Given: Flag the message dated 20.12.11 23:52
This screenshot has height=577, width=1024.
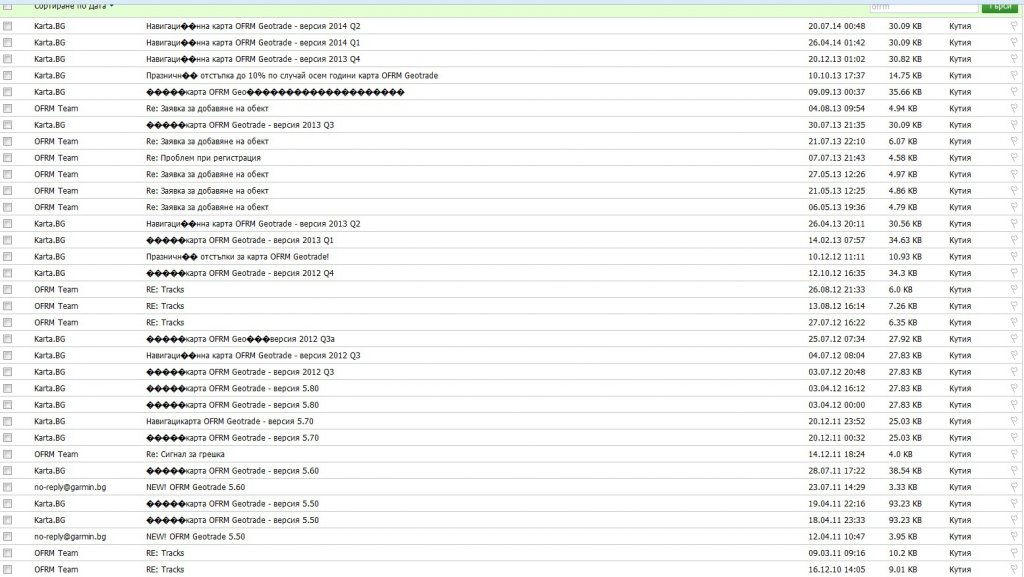Looking at the screenshot, I should pyautogui.click(x=1014, y=421).
